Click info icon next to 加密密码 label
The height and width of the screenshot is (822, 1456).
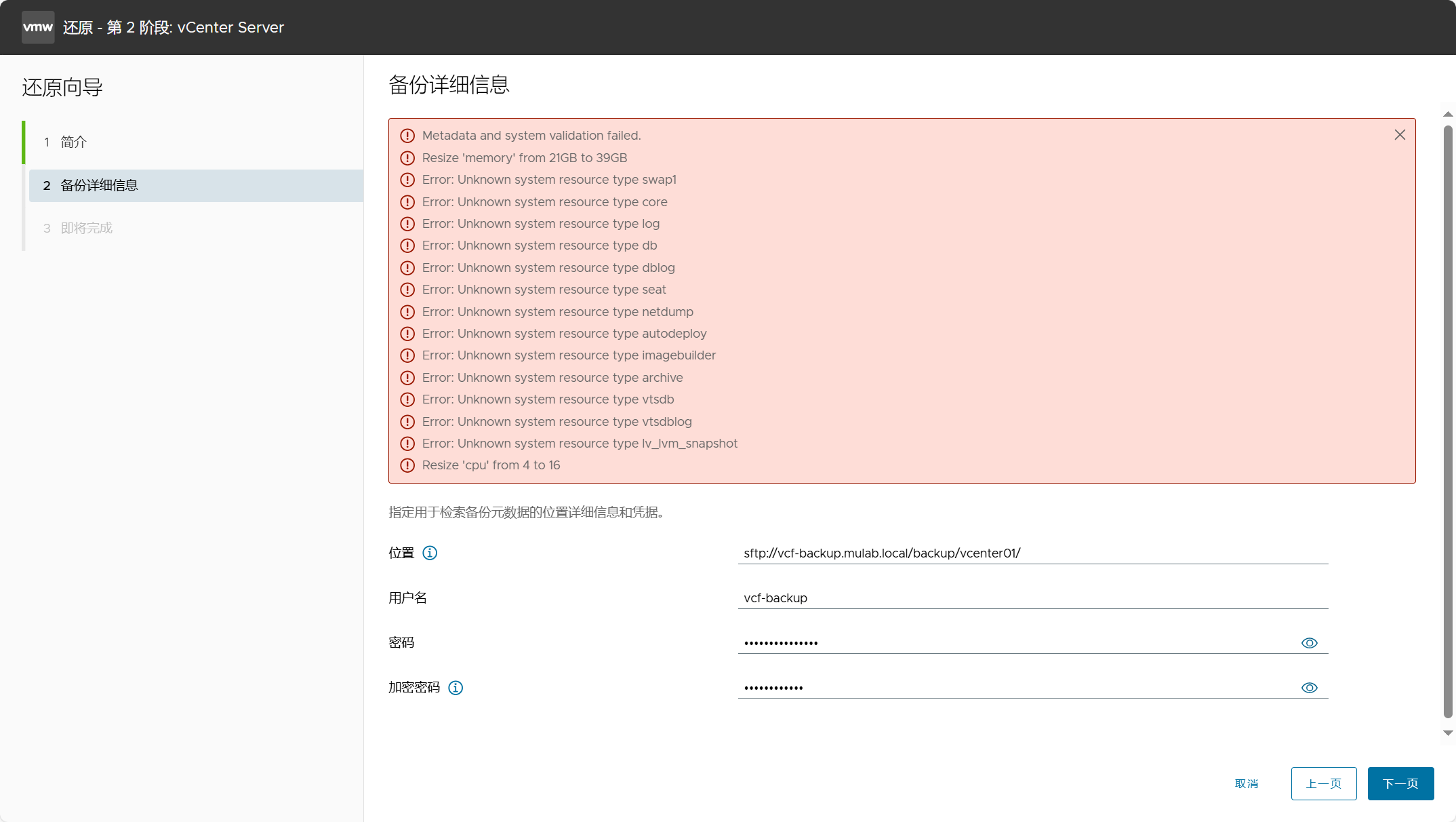(456, 688)
